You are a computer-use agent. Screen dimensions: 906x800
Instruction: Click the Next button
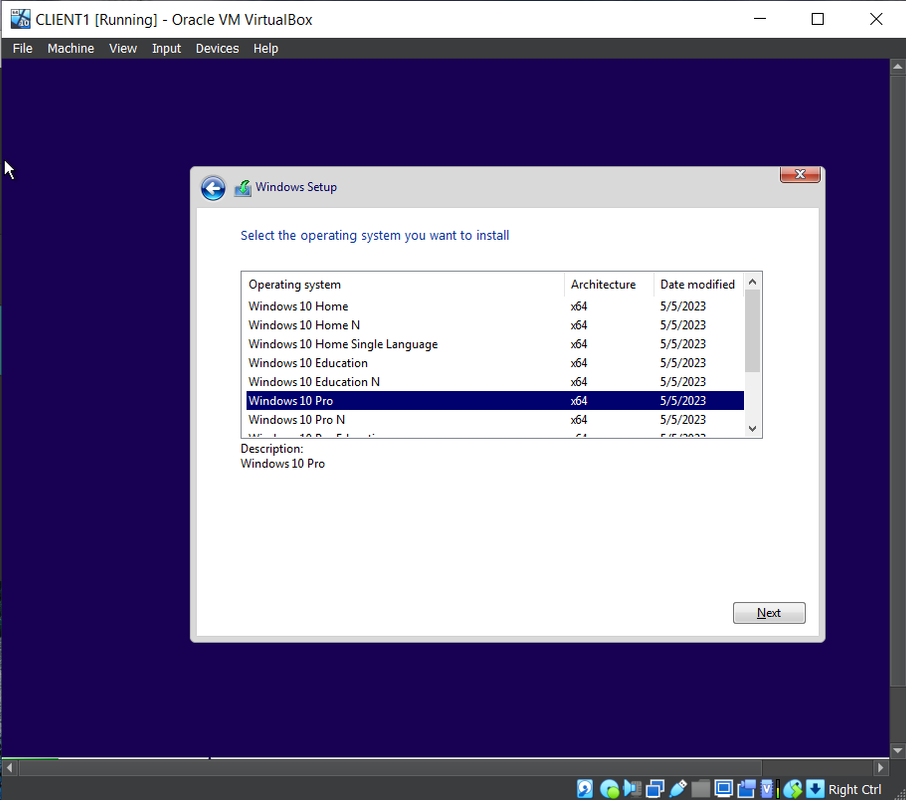tap(769, 613)
